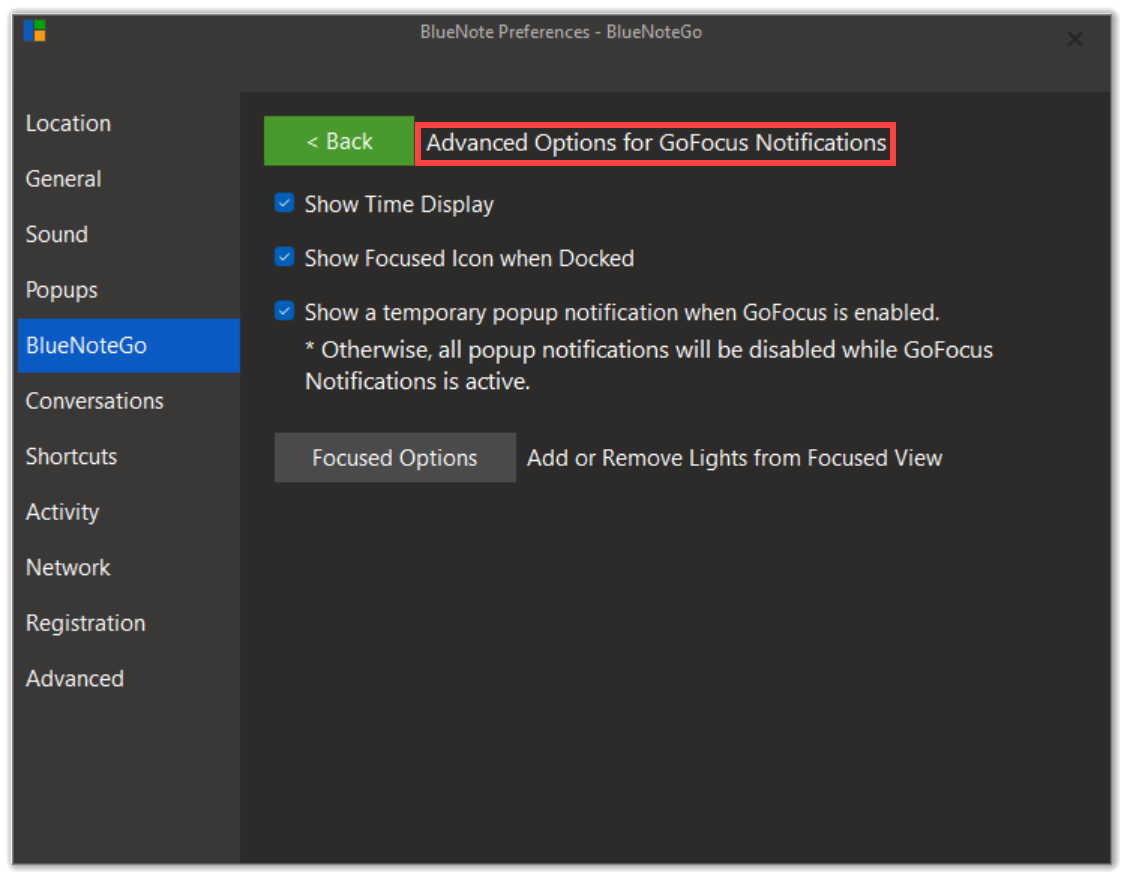
Task: Go back with the green Back button
Action: 339,141
